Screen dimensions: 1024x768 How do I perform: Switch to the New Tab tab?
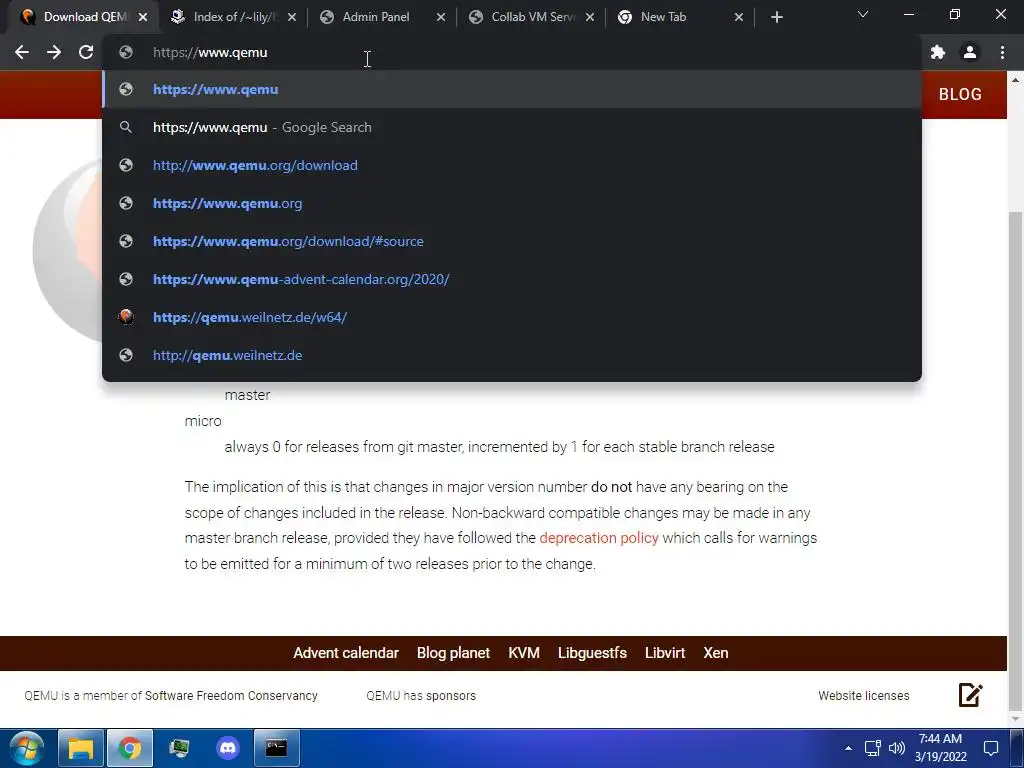click(680, 17)
